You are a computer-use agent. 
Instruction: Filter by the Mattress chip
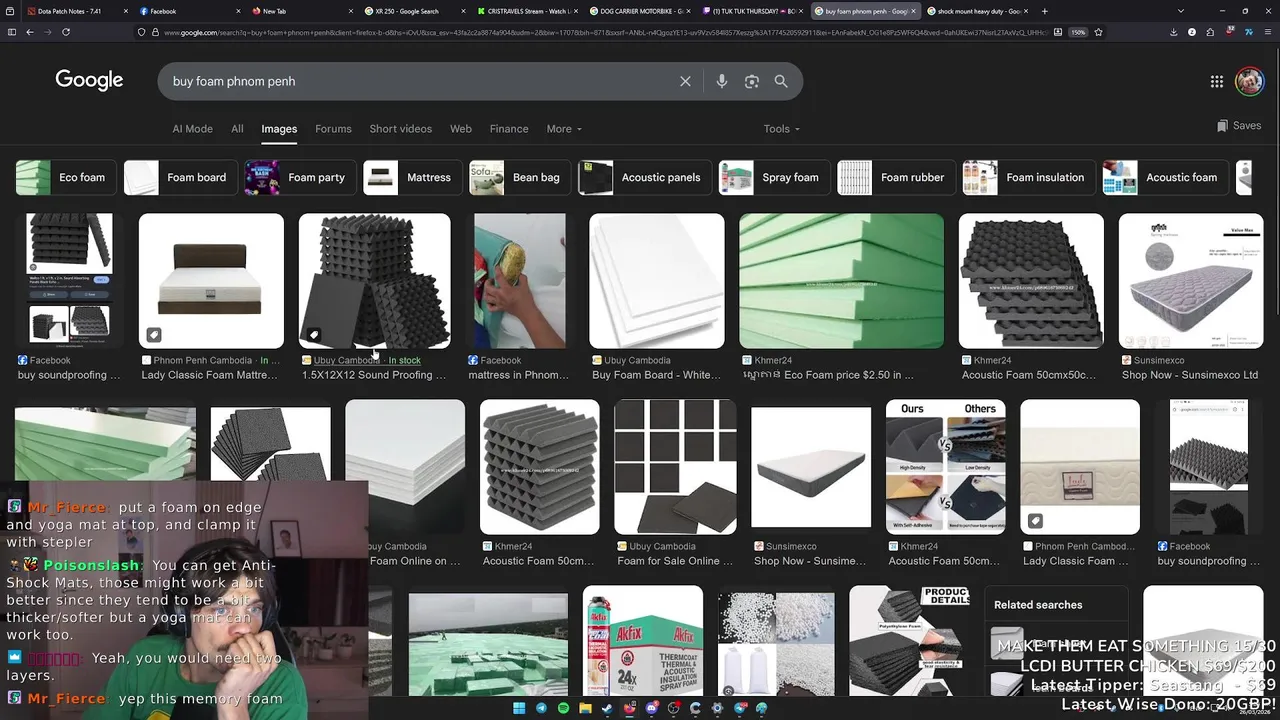click(412, 178)
